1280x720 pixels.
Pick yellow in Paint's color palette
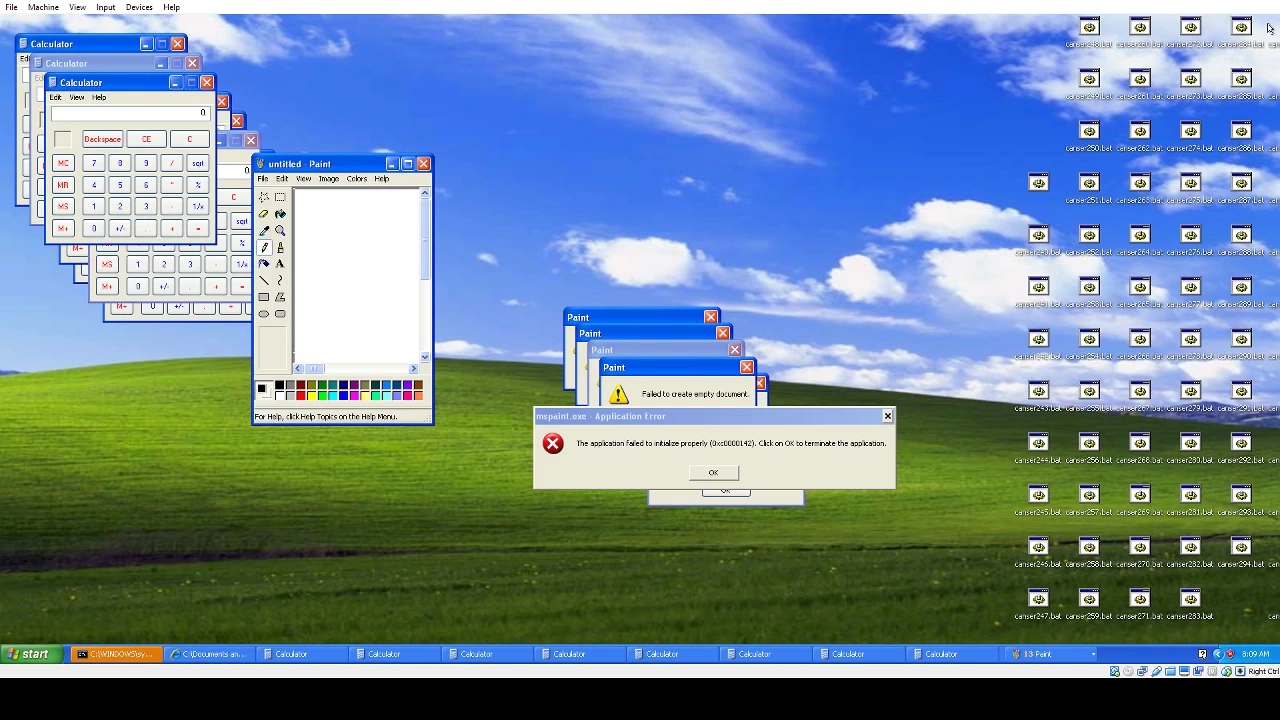312,395
